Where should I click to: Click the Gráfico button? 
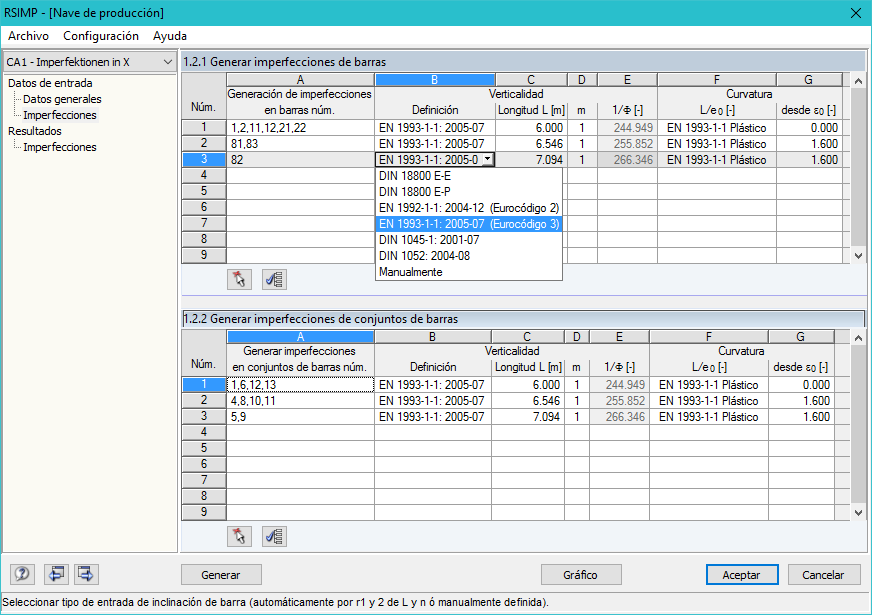click(x=581, y=574)
